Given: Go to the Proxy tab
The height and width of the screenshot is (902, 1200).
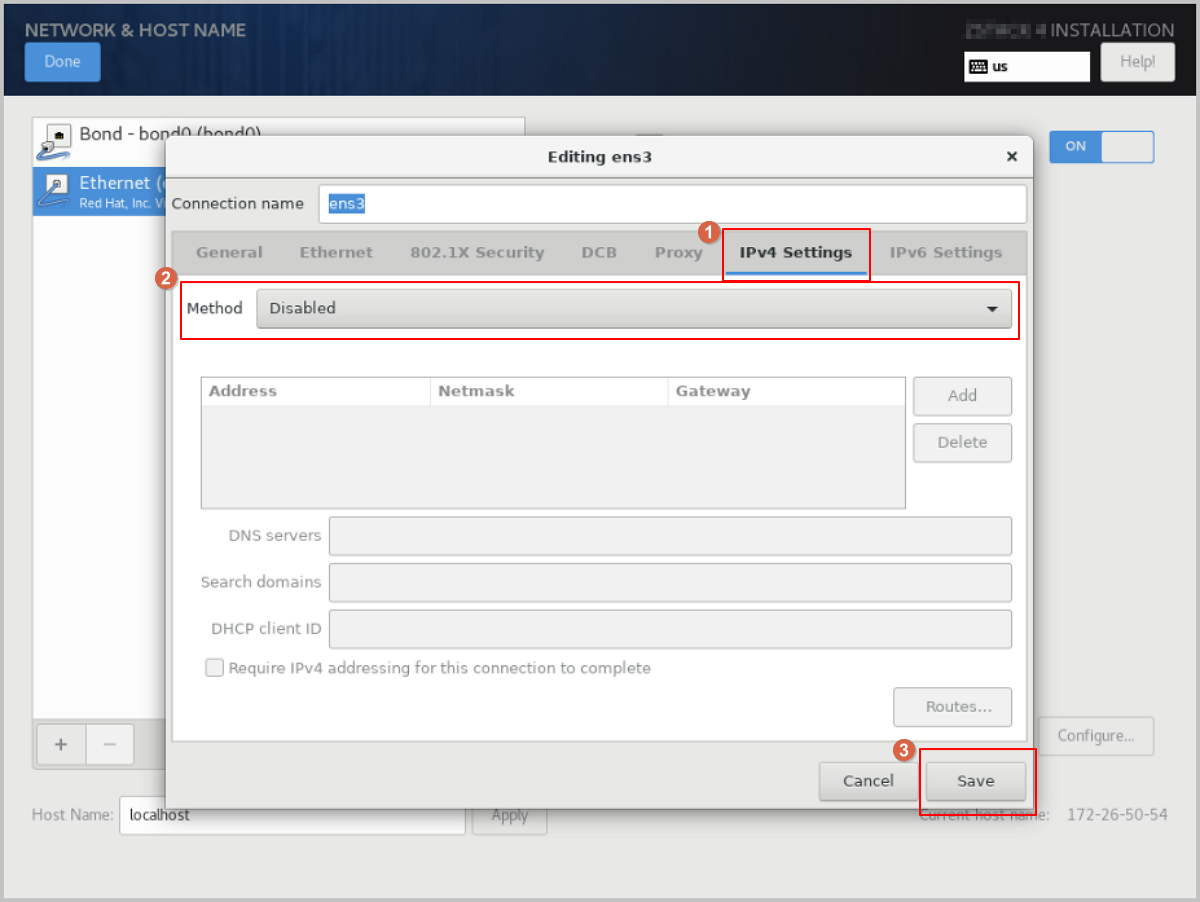Looking at the screenshot, I should tap(678, 253).
